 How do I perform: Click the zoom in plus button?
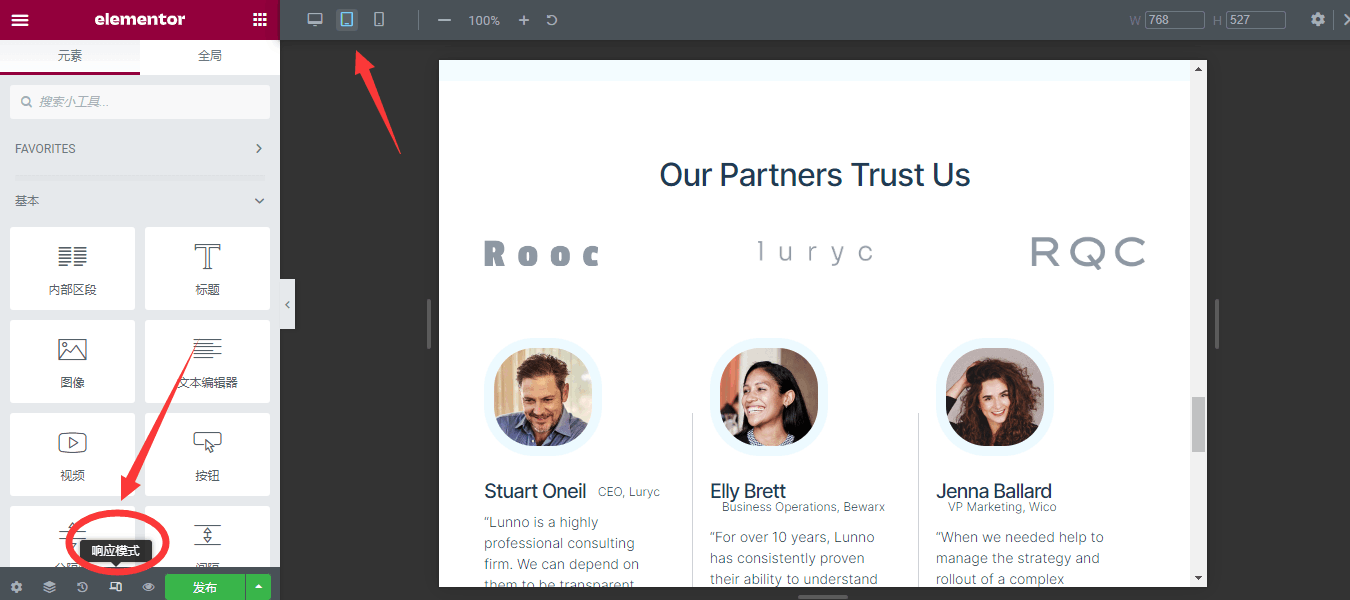(x=524, y=20)
